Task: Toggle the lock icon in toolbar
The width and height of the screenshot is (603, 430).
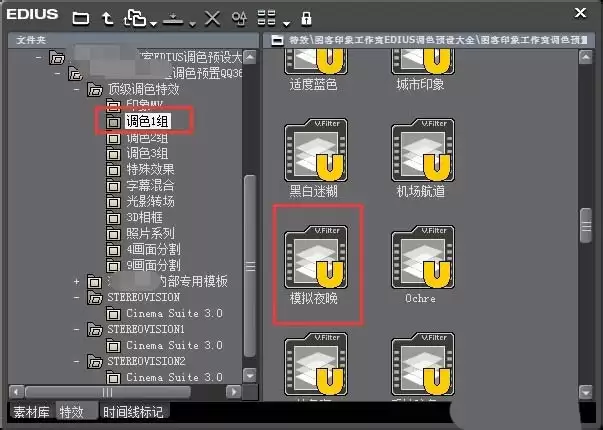Action: pos(306,18)
